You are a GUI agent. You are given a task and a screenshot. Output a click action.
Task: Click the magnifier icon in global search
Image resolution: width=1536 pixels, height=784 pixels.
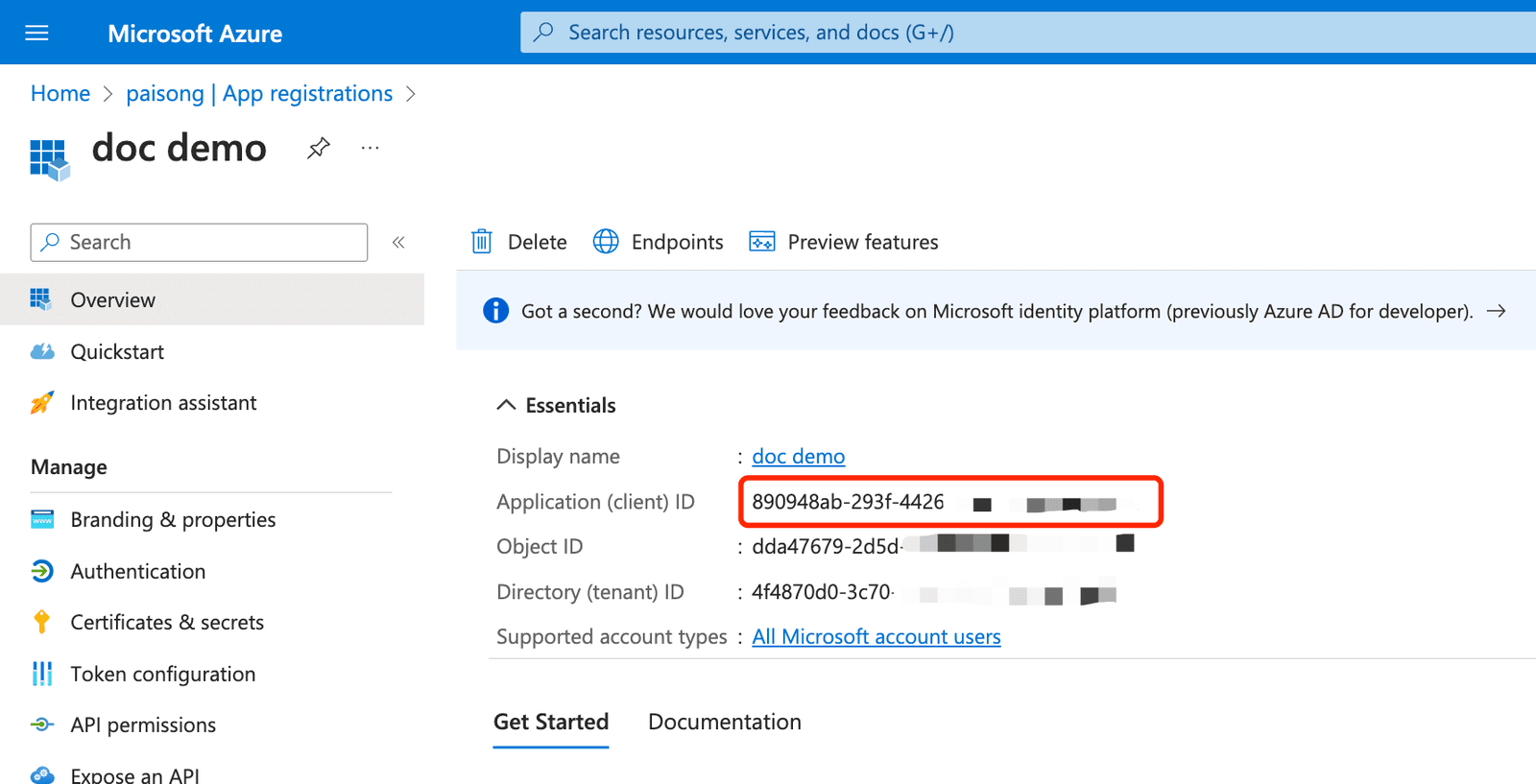point(543,32)
